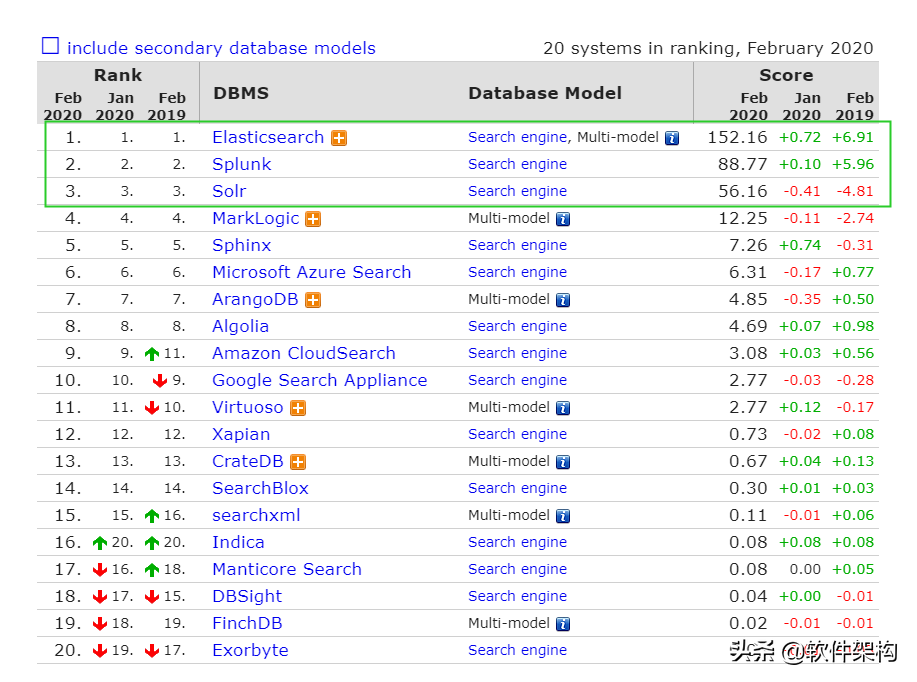Screen dimensions: 917x682
Task: Click the Solr score 56.16
Action: (742, 191)
